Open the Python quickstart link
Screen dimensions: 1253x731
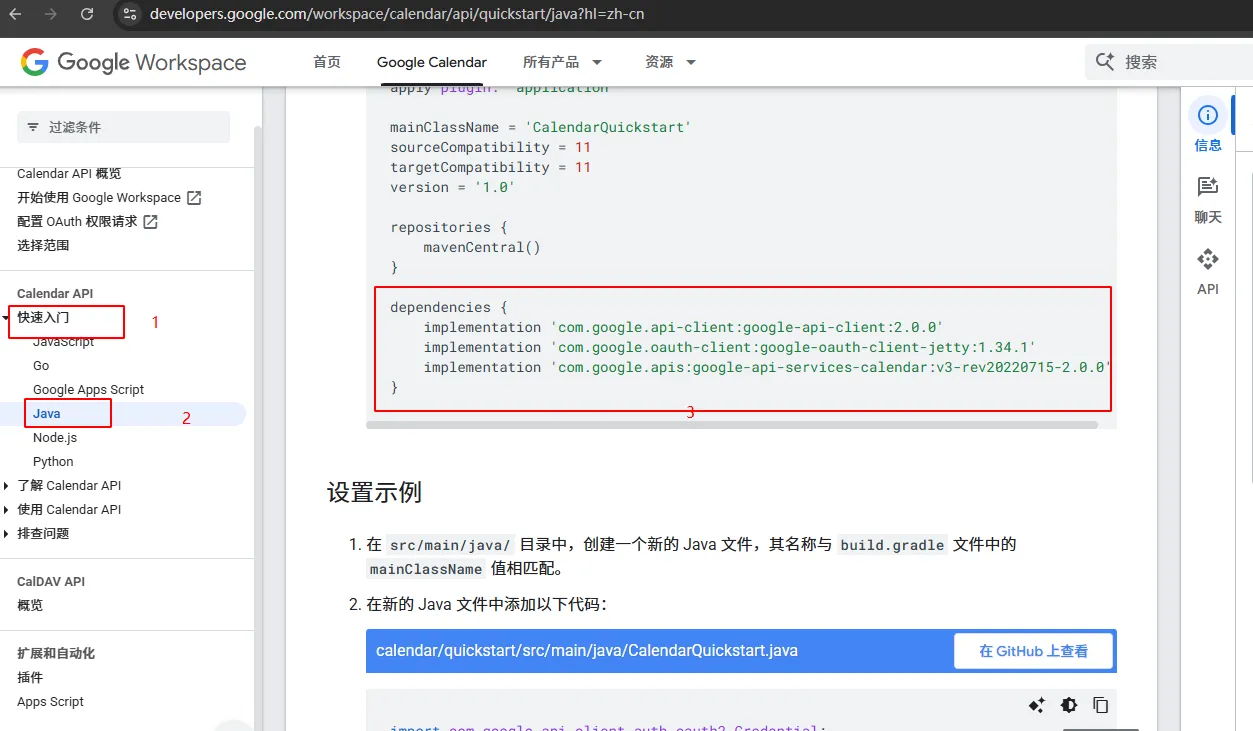pos(53,462)
